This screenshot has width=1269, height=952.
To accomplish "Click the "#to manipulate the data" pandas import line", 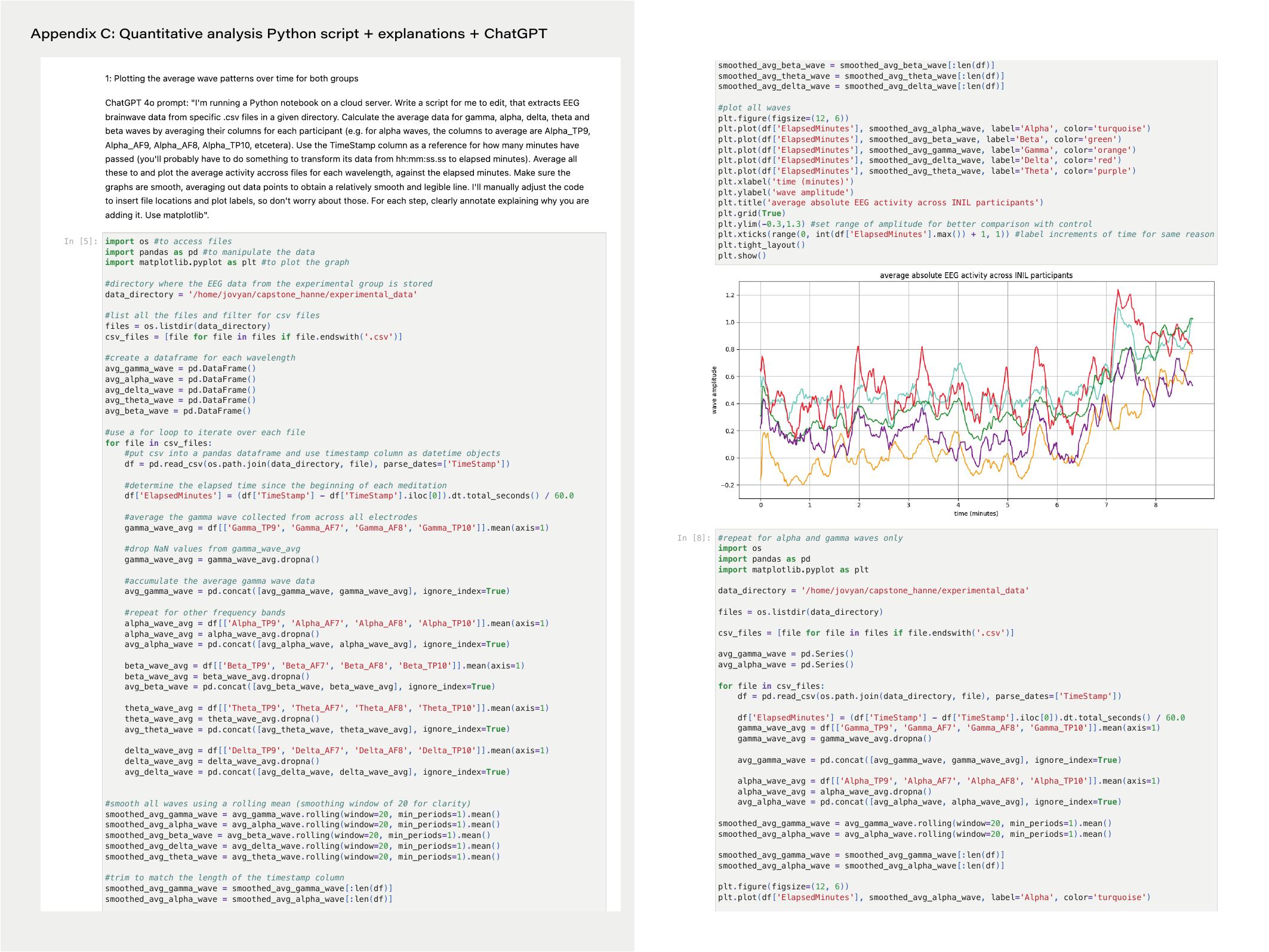I will coord(210,252).
